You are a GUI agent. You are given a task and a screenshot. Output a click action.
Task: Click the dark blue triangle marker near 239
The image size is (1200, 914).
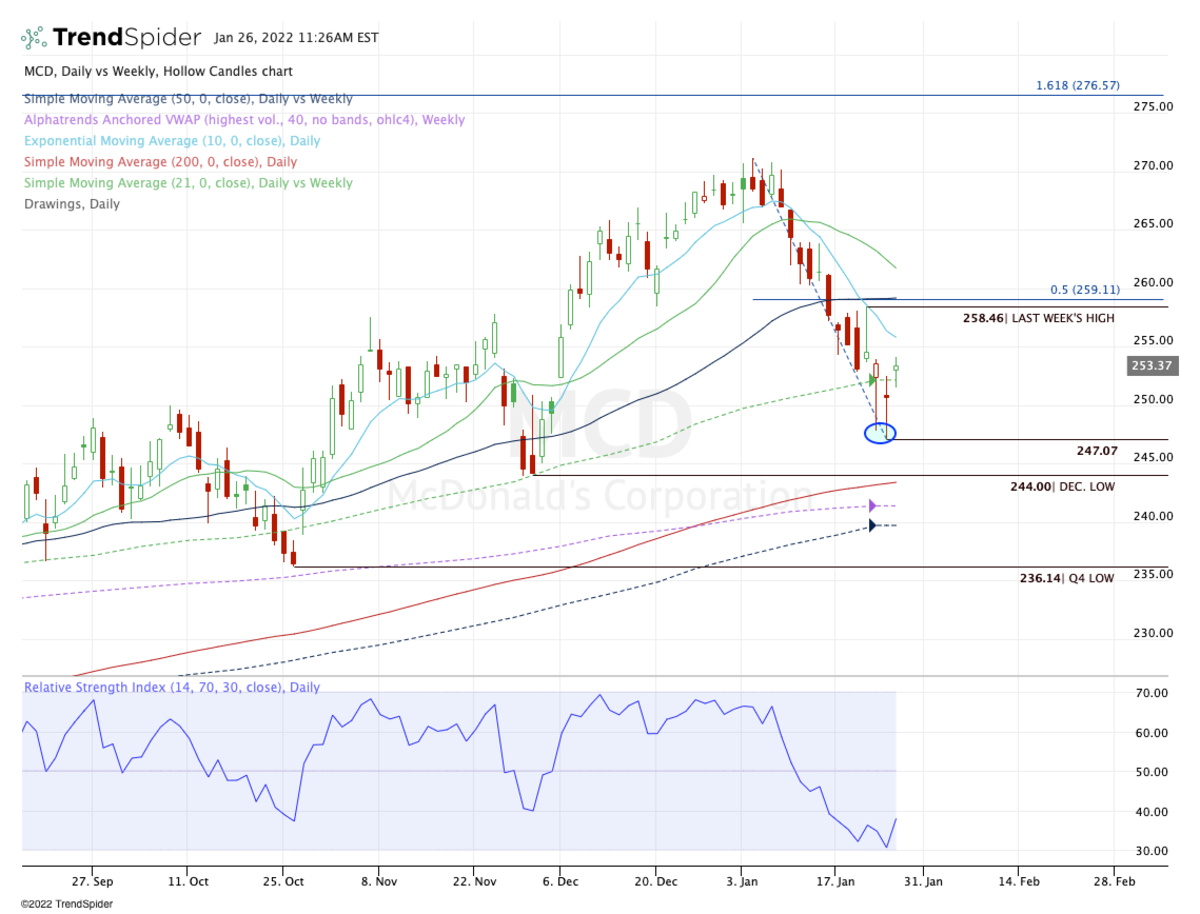pyautogui.click(x=873, y=525)
